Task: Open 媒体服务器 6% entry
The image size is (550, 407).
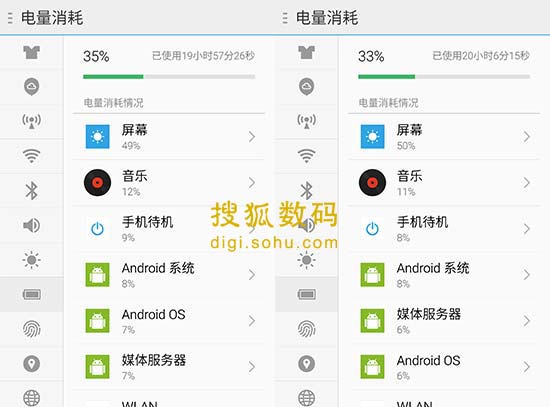Action: (444, 321)
